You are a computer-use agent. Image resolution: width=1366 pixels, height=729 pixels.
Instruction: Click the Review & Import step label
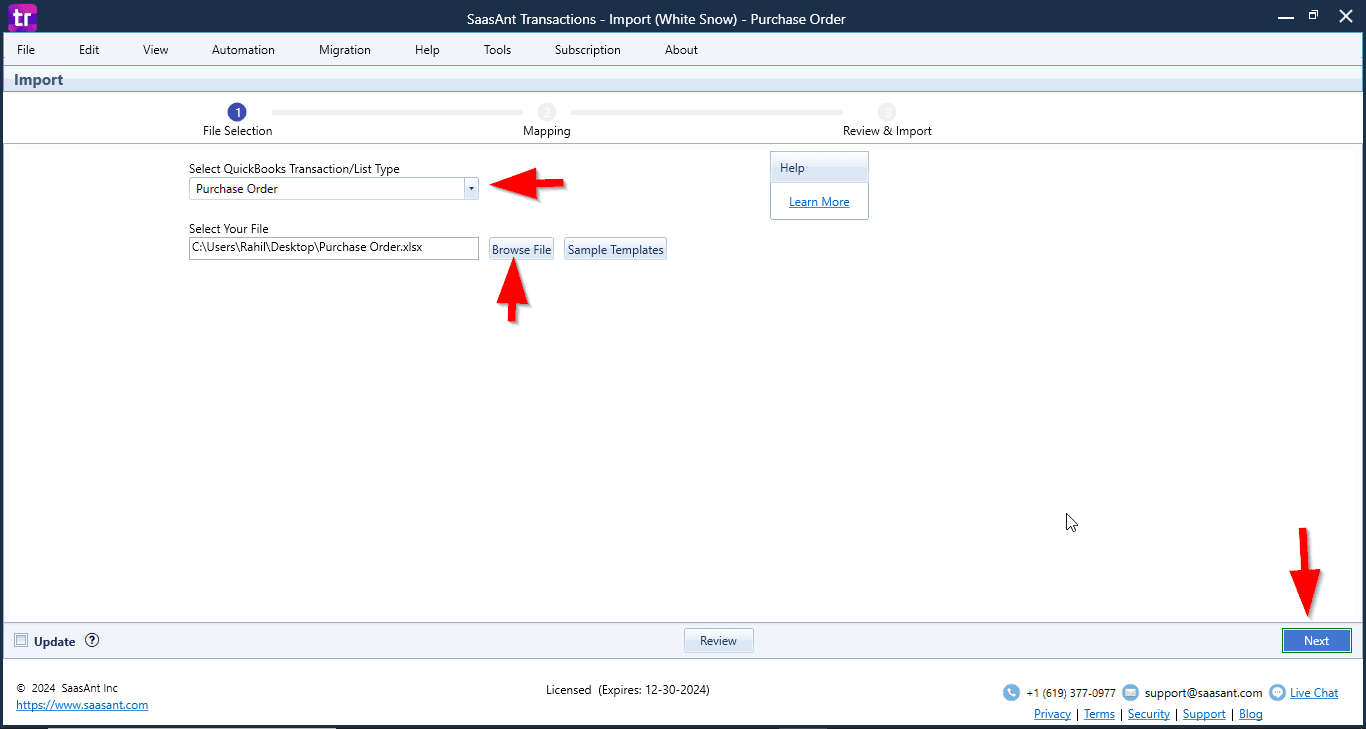point(887,131)
